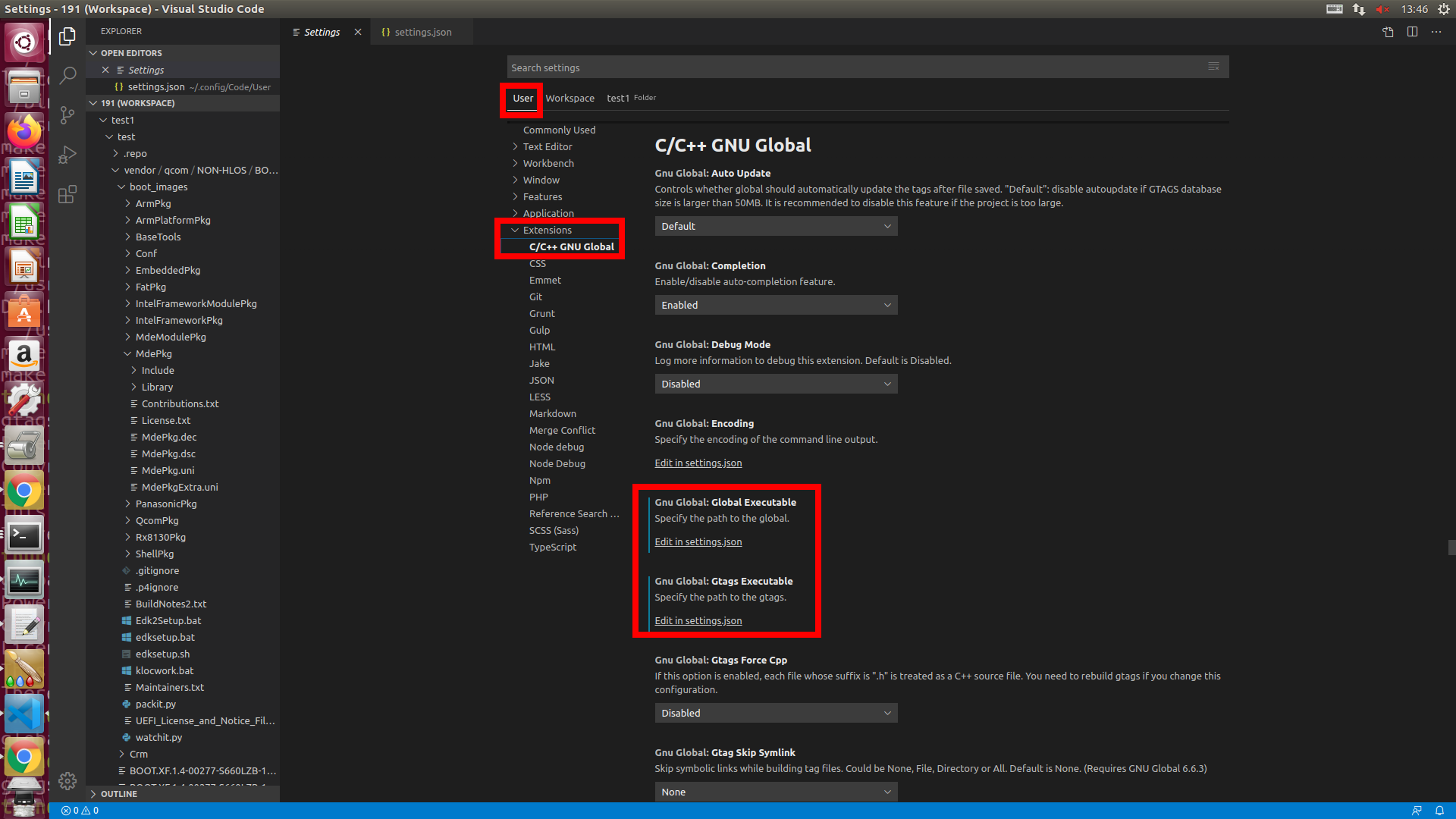Click the Manage gear icon
1456x819 pixels.
click(67, 780)
